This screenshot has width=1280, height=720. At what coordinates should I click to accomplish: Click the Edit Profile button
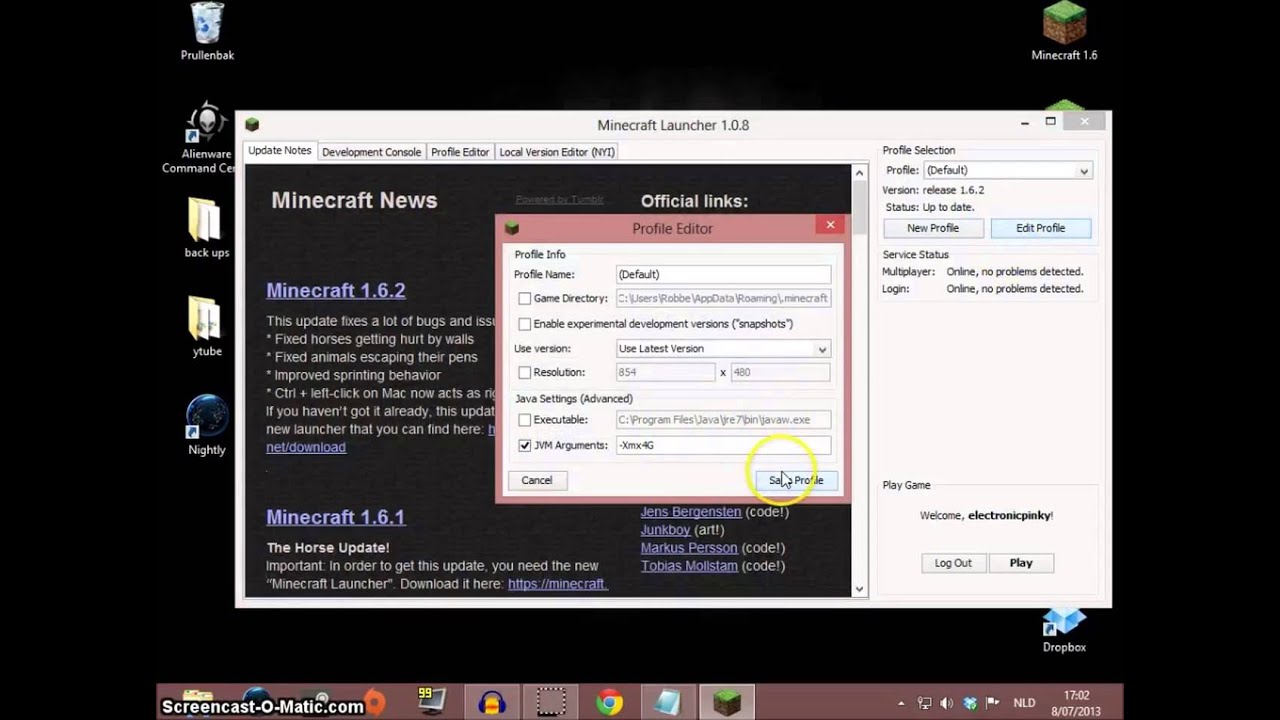tap(1041, 228)
